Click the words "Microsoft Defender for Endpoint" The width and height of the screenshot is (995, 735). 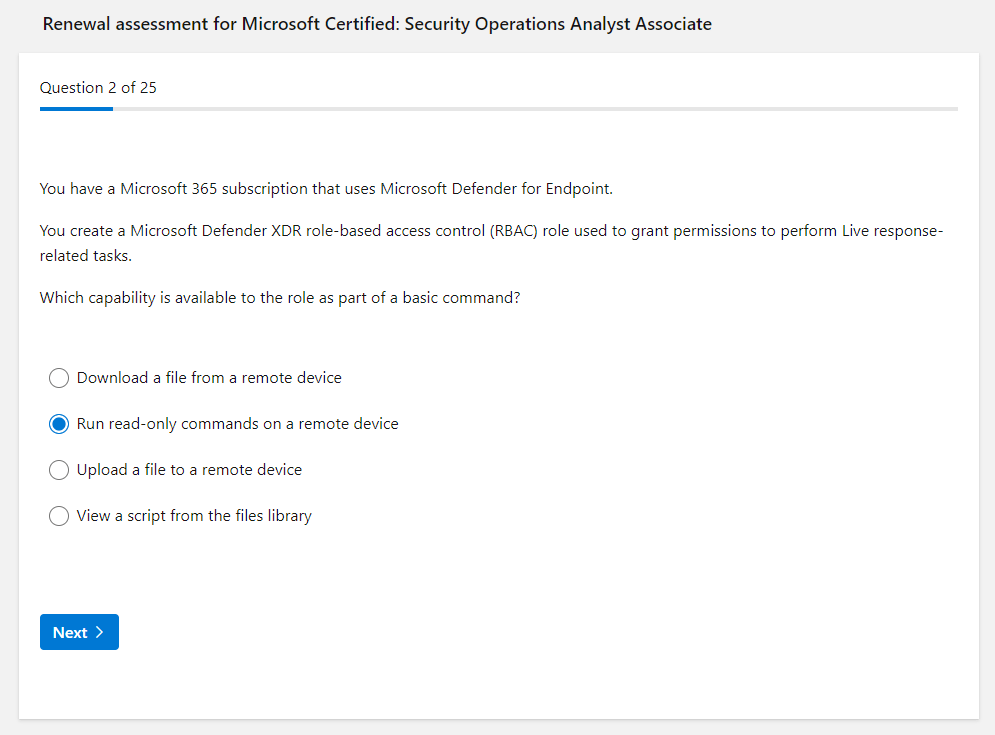click(x=496, y=188)
